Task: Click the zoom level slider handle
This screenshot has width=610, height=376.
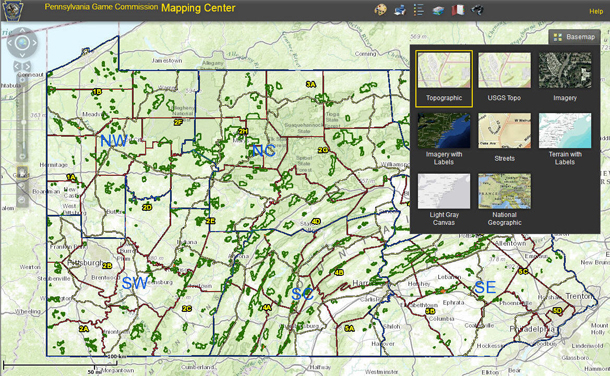Action: point(23,122)
